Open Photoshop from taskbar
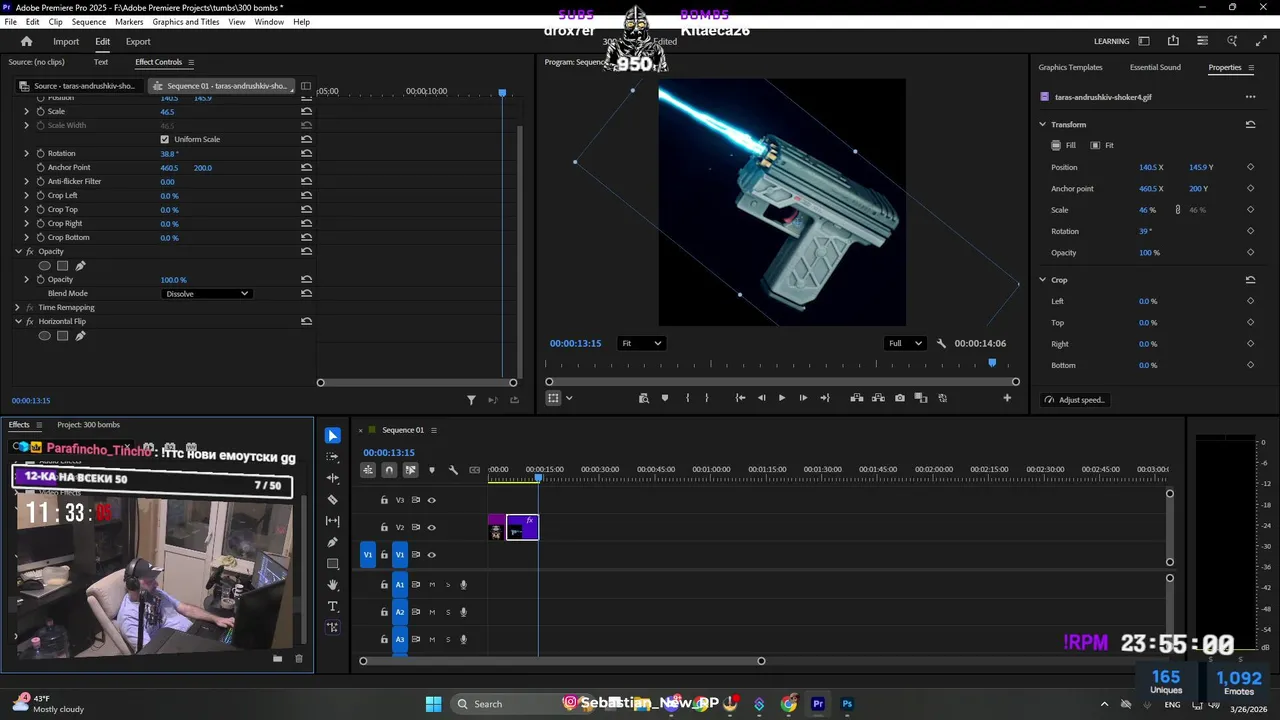This screenshot has width=1280, height=720. click(847, 704)
